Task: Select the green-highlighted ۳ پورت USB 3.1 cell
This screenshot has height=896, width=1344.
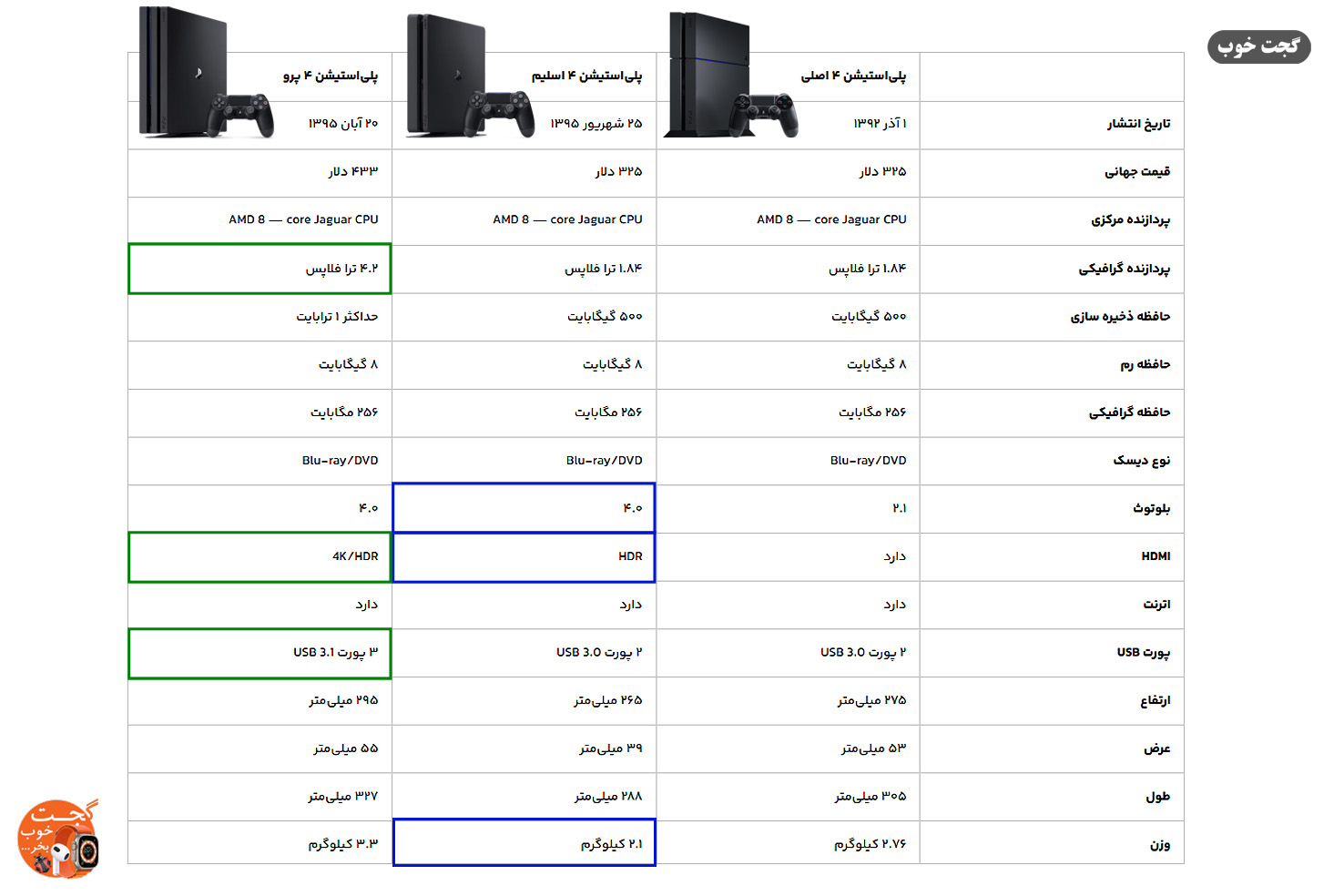Action: pos(260,653)
